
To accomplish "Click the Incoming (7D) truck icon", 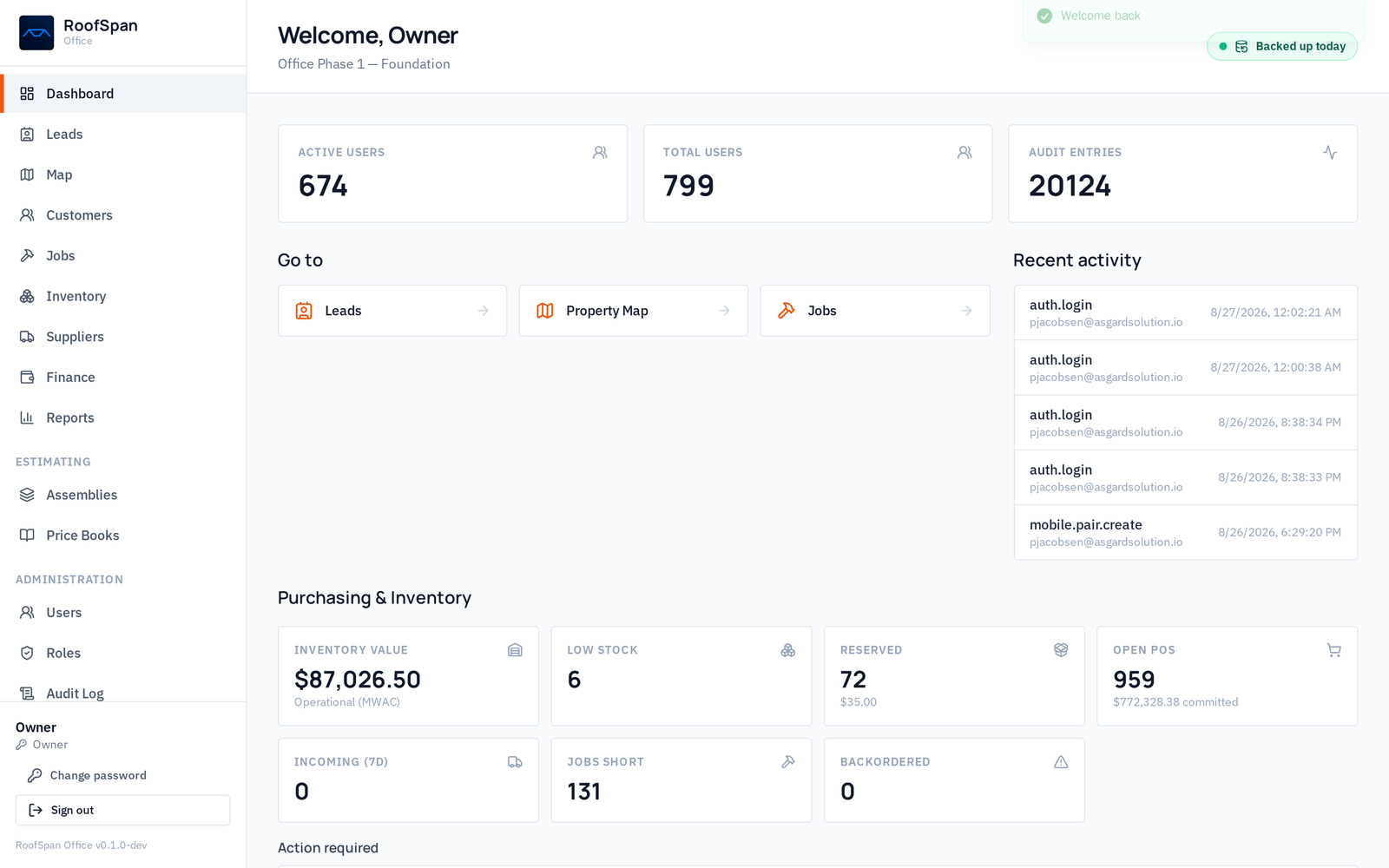I will pyautogui.click(x=515, y=762).
